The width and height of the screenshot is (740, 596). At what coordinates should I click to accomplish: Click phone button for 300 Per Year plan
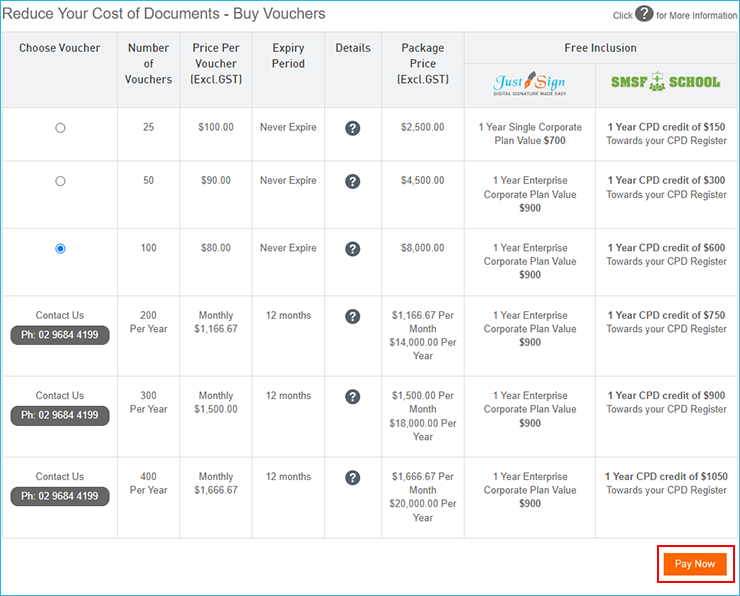60,415
